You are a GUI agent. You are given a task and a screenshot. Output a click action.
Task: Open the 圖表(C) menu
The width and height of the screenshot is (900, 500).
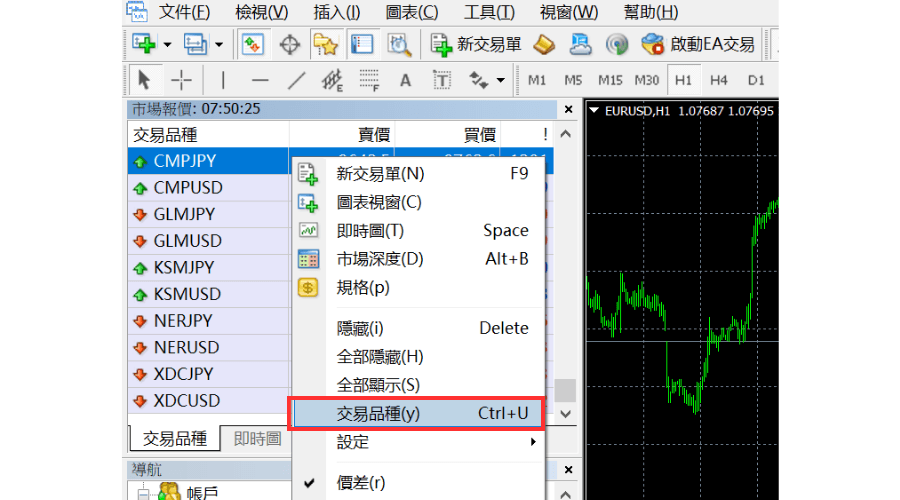click(412, 12)
